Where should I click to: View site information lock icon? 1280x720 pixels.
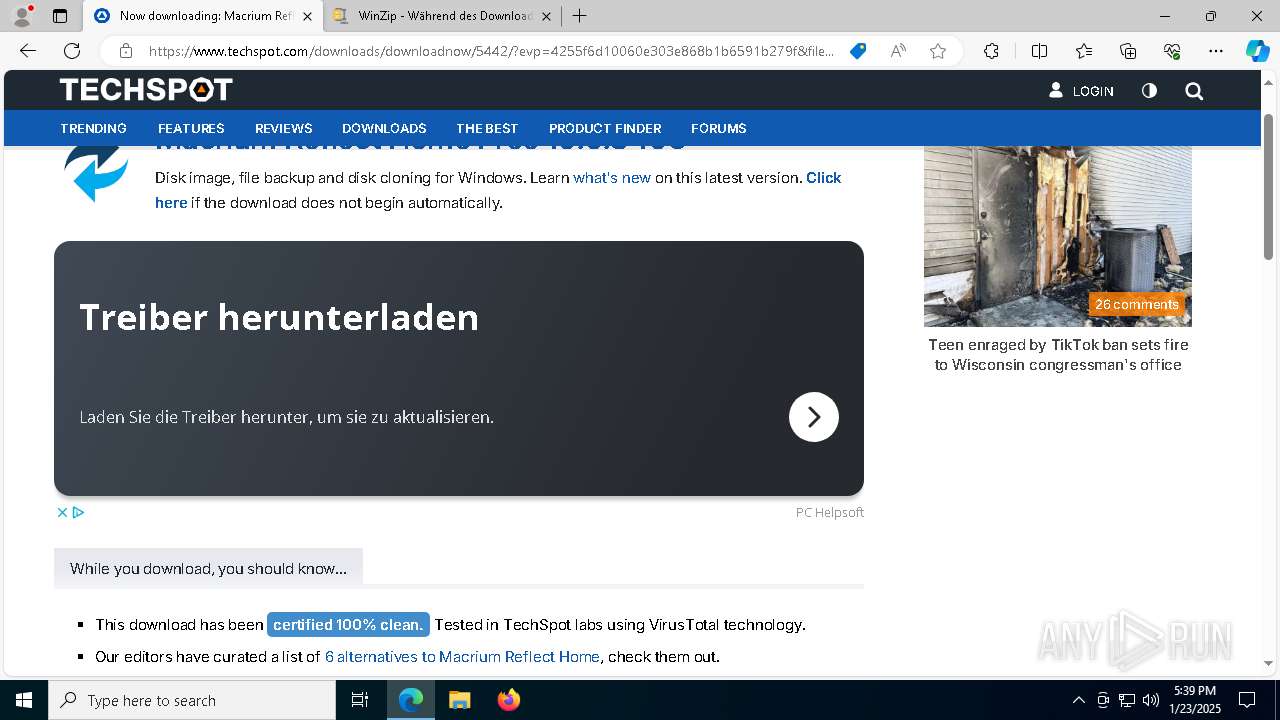[x=125, y=51]
